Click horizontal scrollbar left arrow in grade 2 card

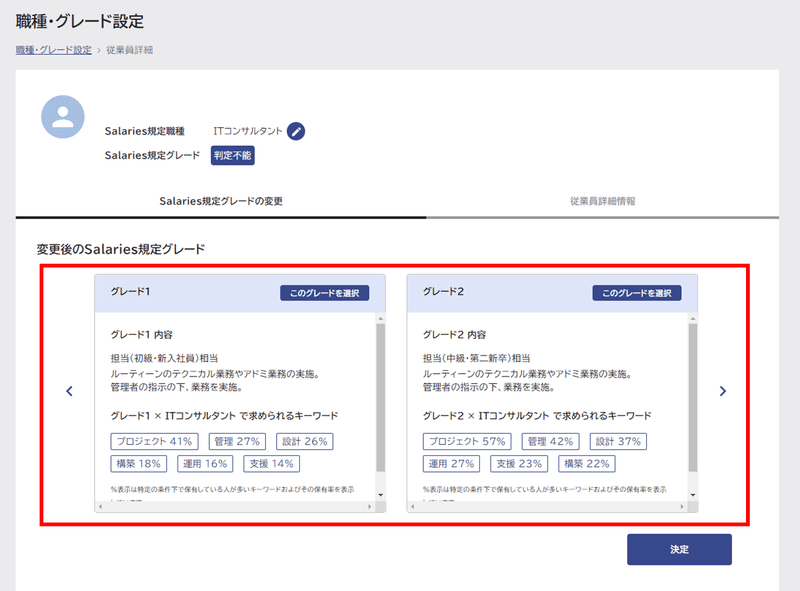(413, 507)
